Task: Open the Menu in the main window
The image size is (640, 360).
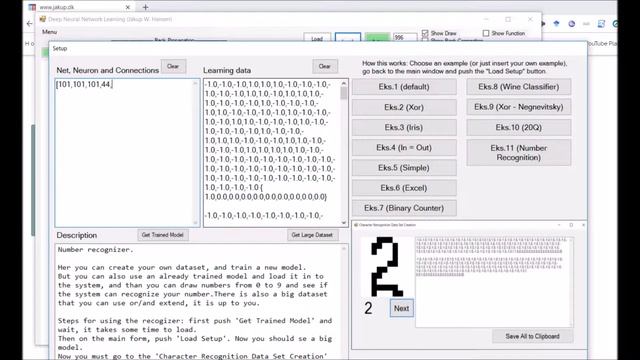Action: (x=49, y=32)
